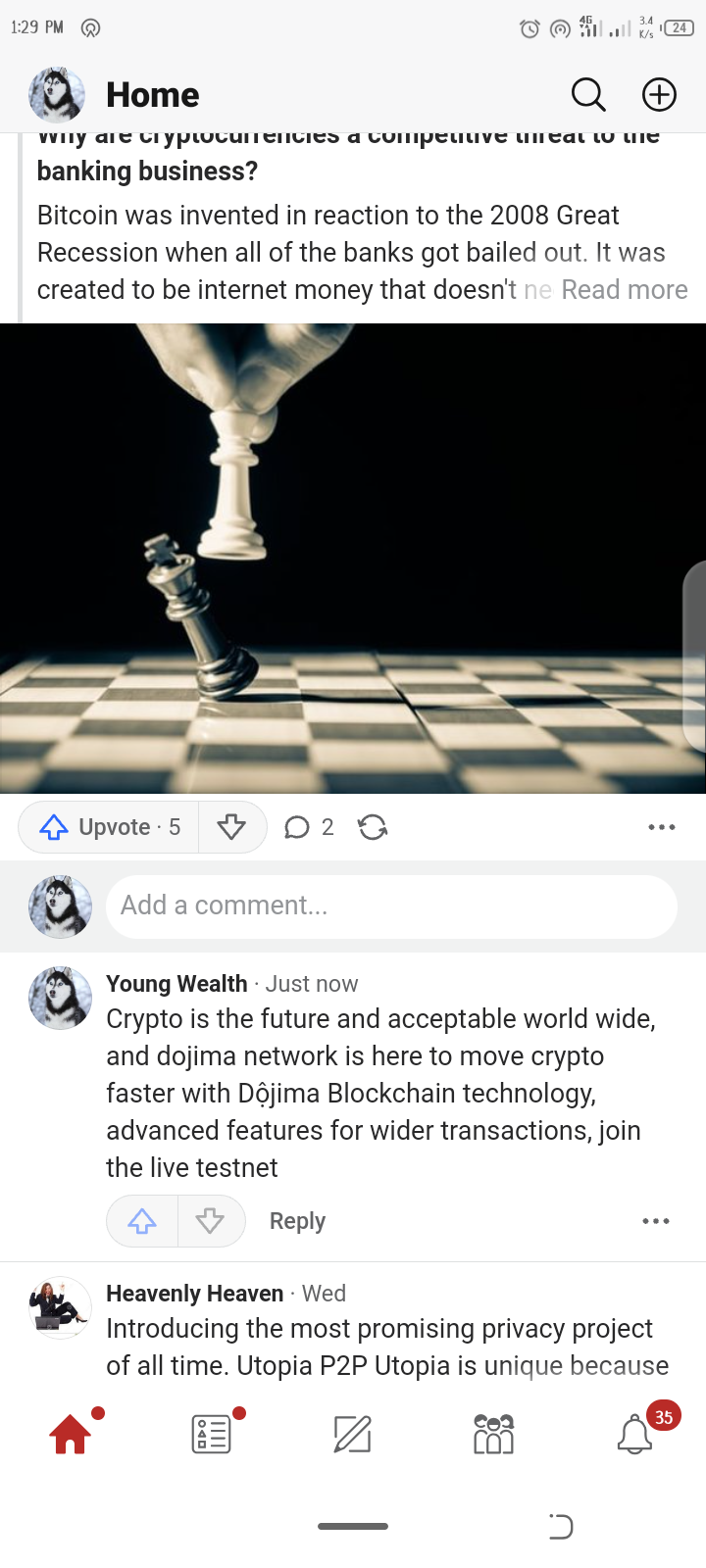Open the Spaces people tab
Viewport: 706px width, 1568px height.
tap(493, 1435)
